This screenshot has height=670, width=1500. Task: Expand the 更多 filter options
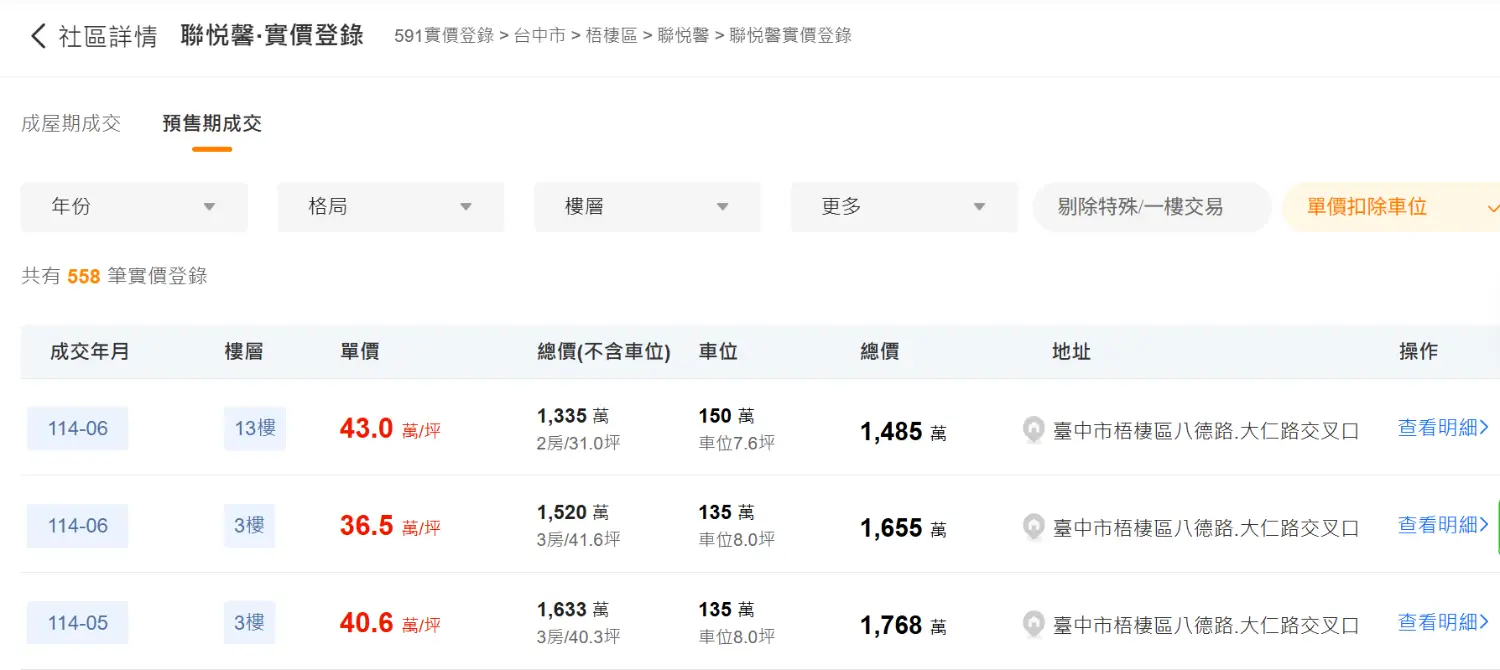(903, 207)
